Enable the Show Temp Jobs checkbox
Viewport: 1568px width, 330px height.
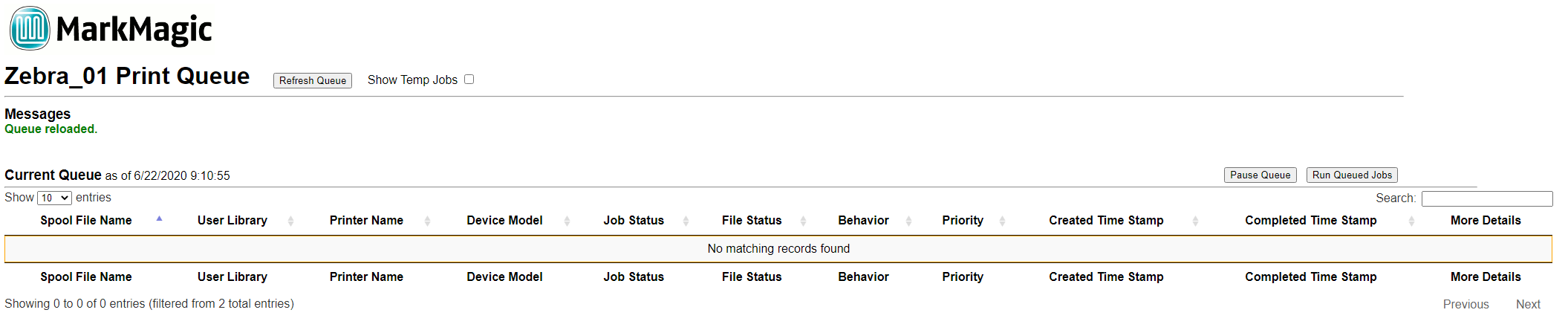point(469,80)
